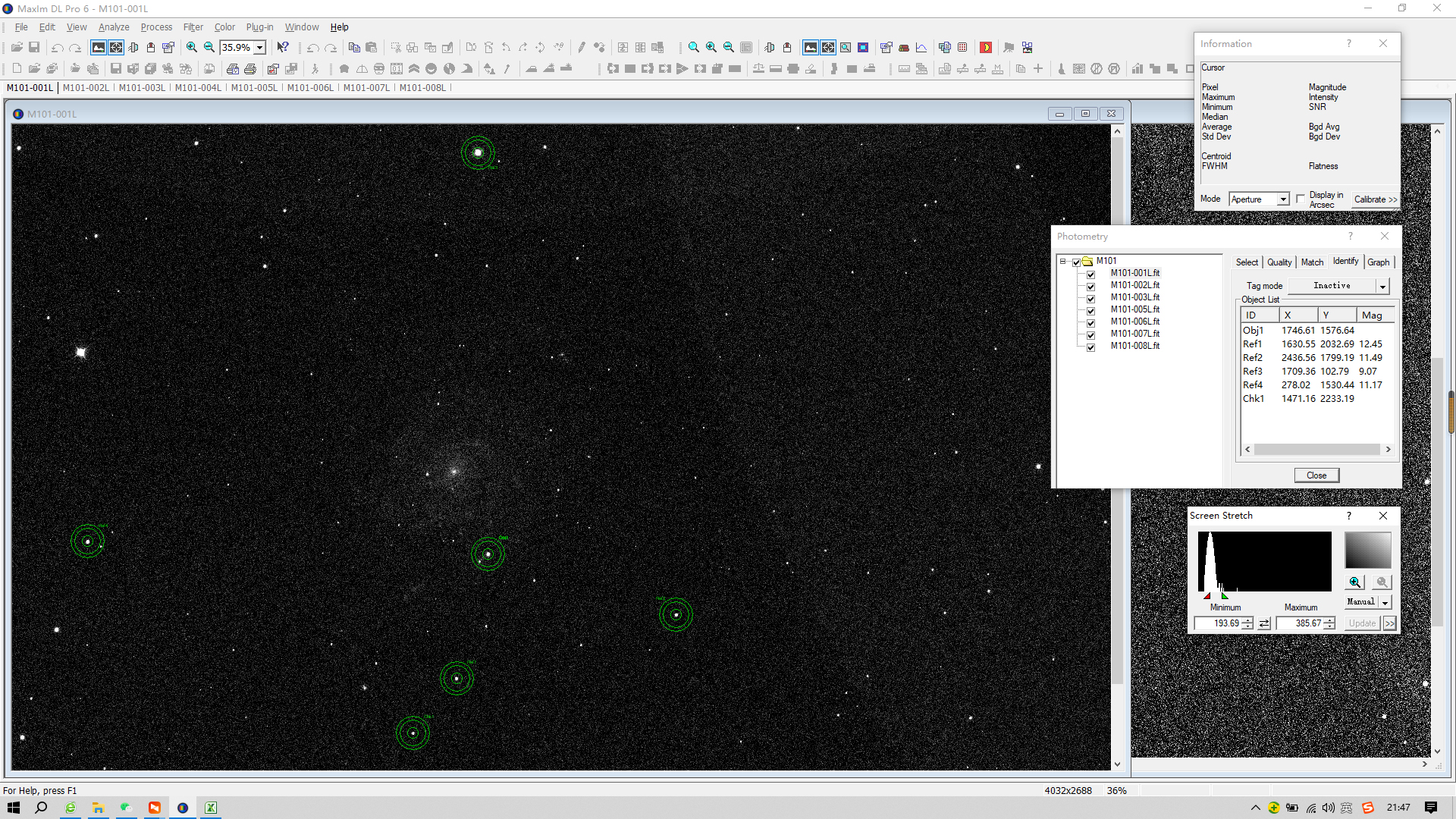Click the Match tab in Photometry

coord(1312,262)
